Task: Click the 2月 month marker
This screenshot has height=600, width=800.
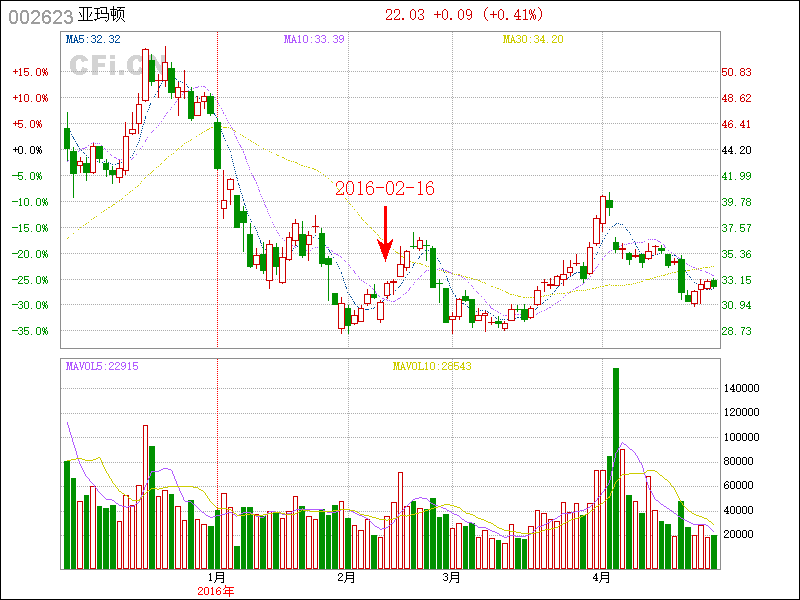Action: [x=347, y=578]
